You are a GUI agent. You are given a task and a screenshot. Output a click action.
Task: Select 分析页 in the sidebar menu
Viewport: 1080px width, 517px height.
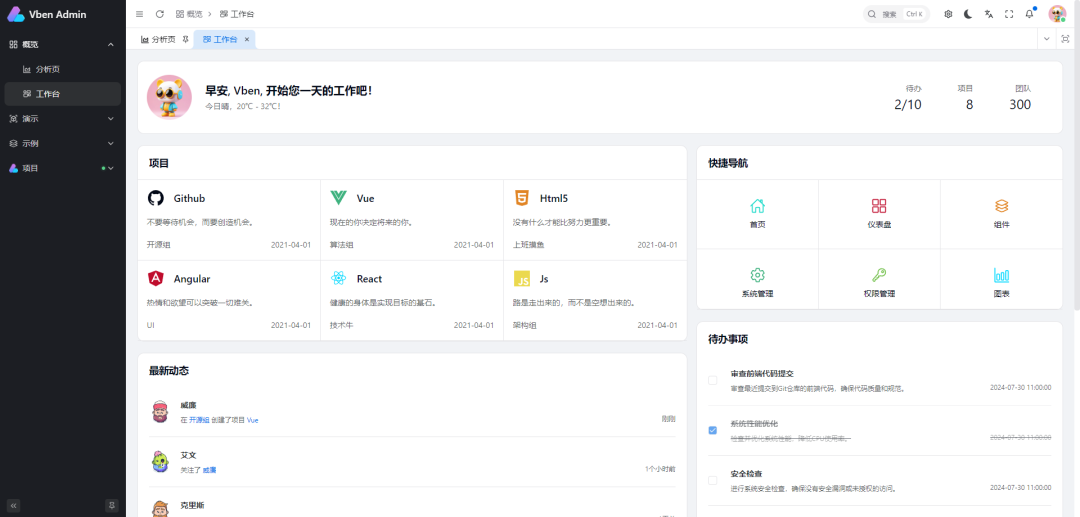tap(48, 69)
